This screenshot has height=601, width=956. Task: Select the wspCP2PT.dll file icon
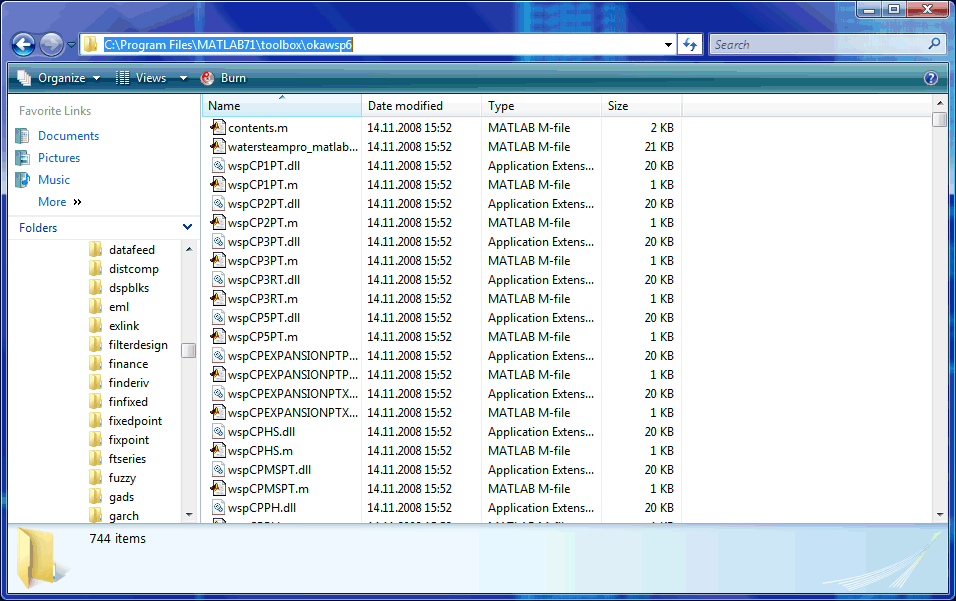click(218, 204)
